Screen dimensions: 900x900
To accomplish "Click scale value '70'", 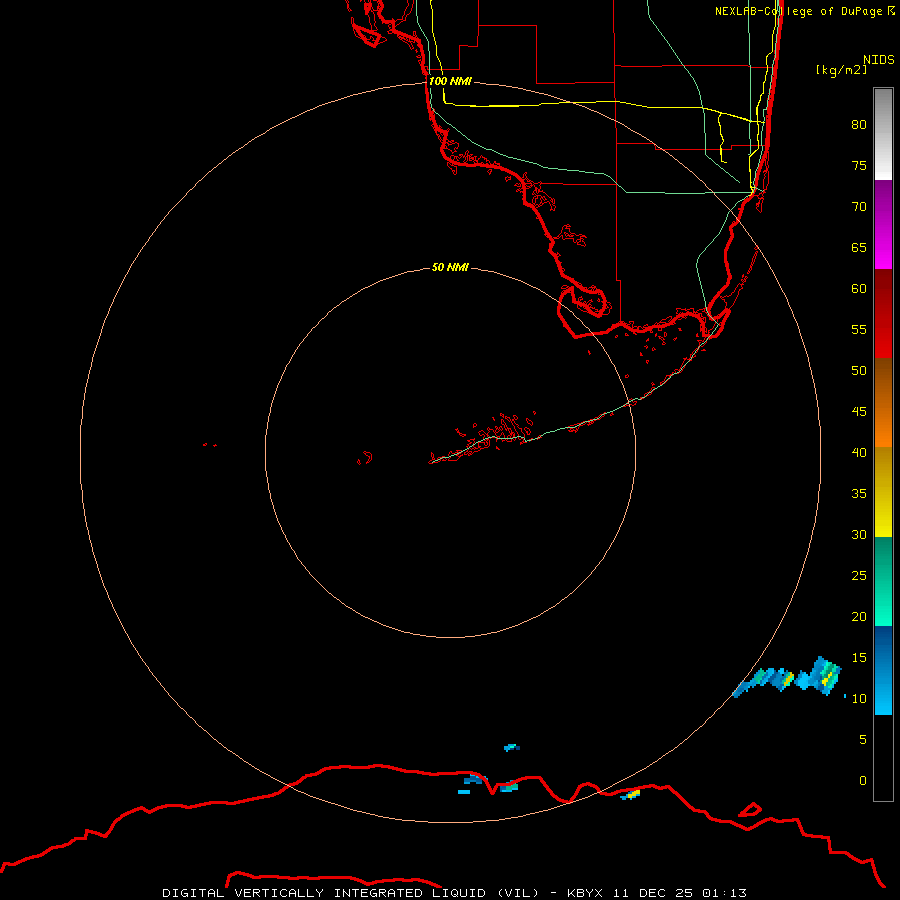I will pos(859,207).
